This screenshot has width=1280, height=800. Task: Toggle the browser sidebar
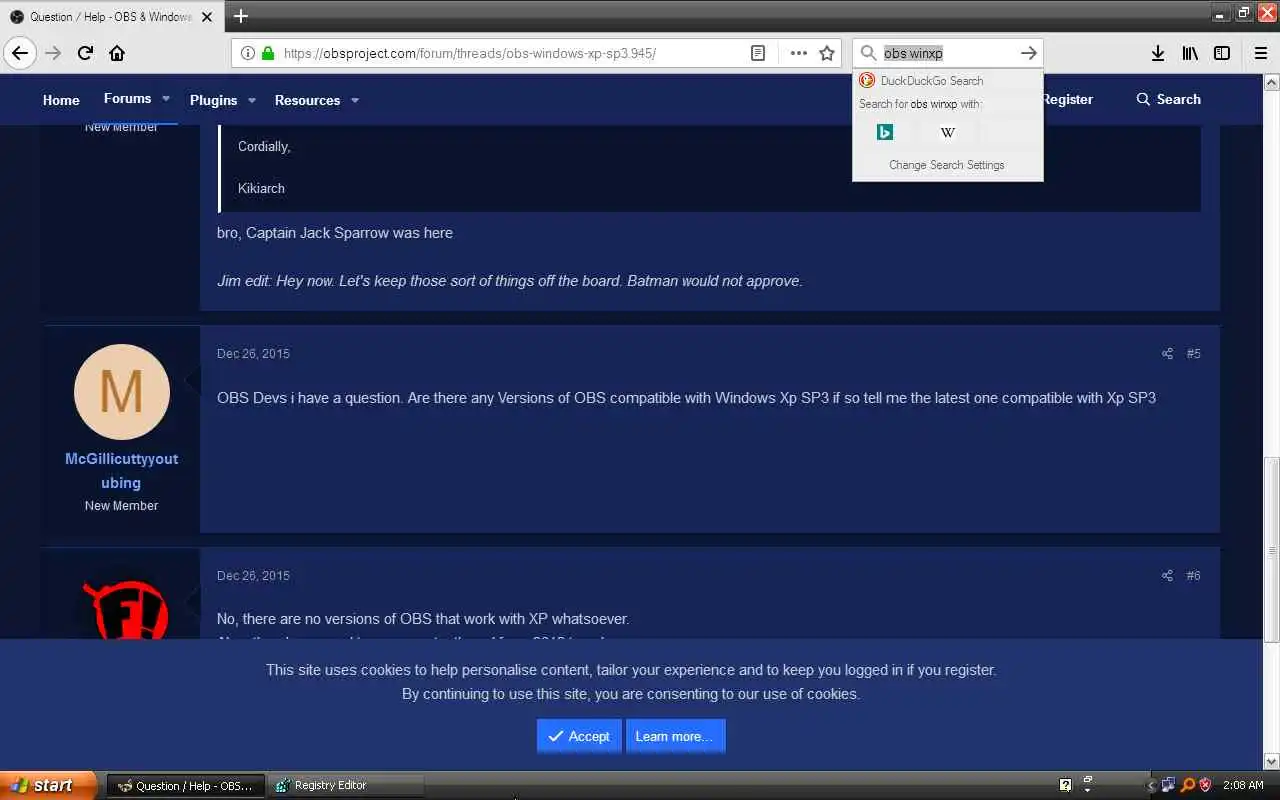(x=1222, y=53)
